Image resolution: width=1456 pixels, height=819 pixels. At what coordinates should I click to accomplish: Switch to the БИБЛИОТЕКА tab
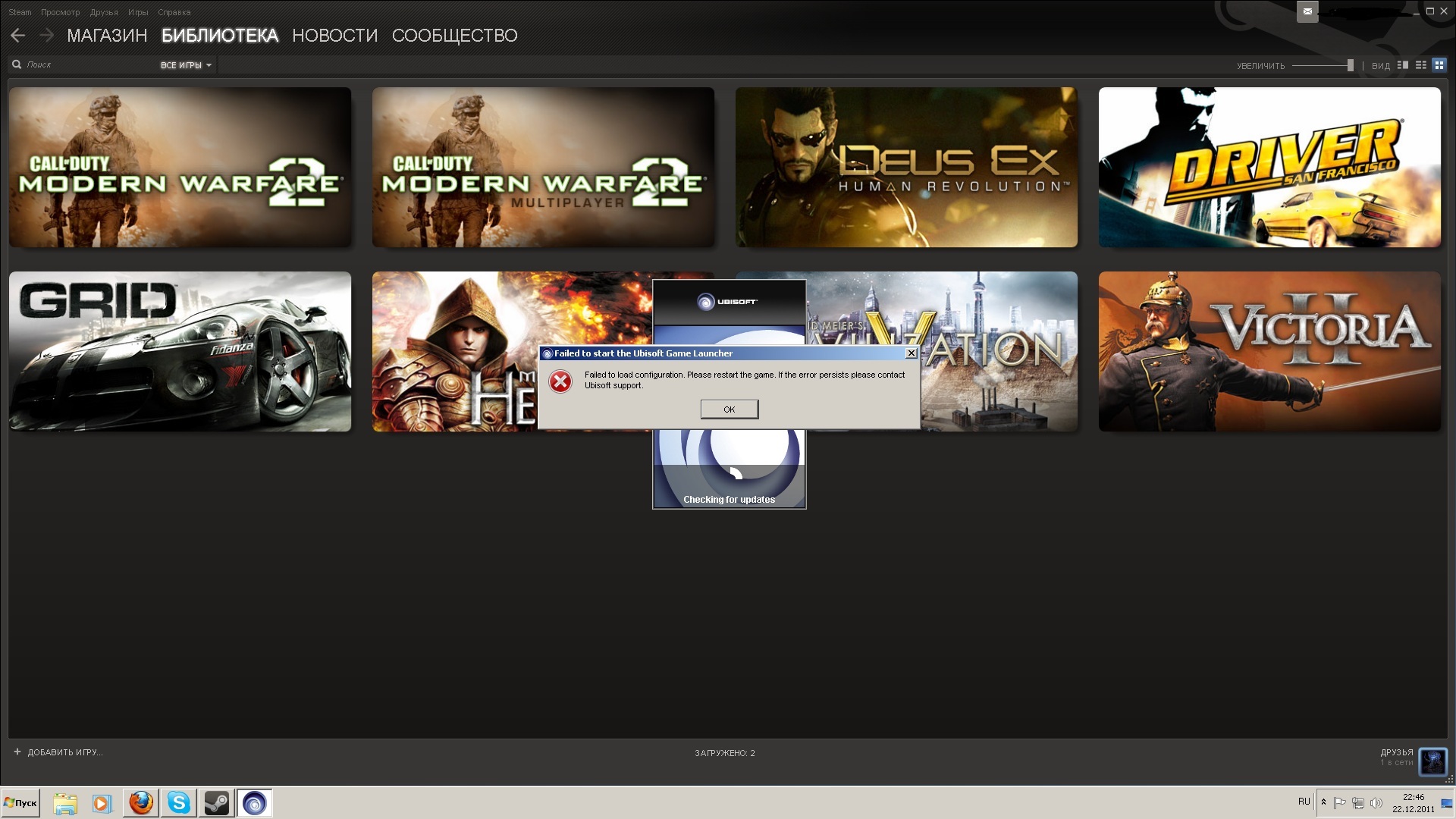click(x=220, y=36)
